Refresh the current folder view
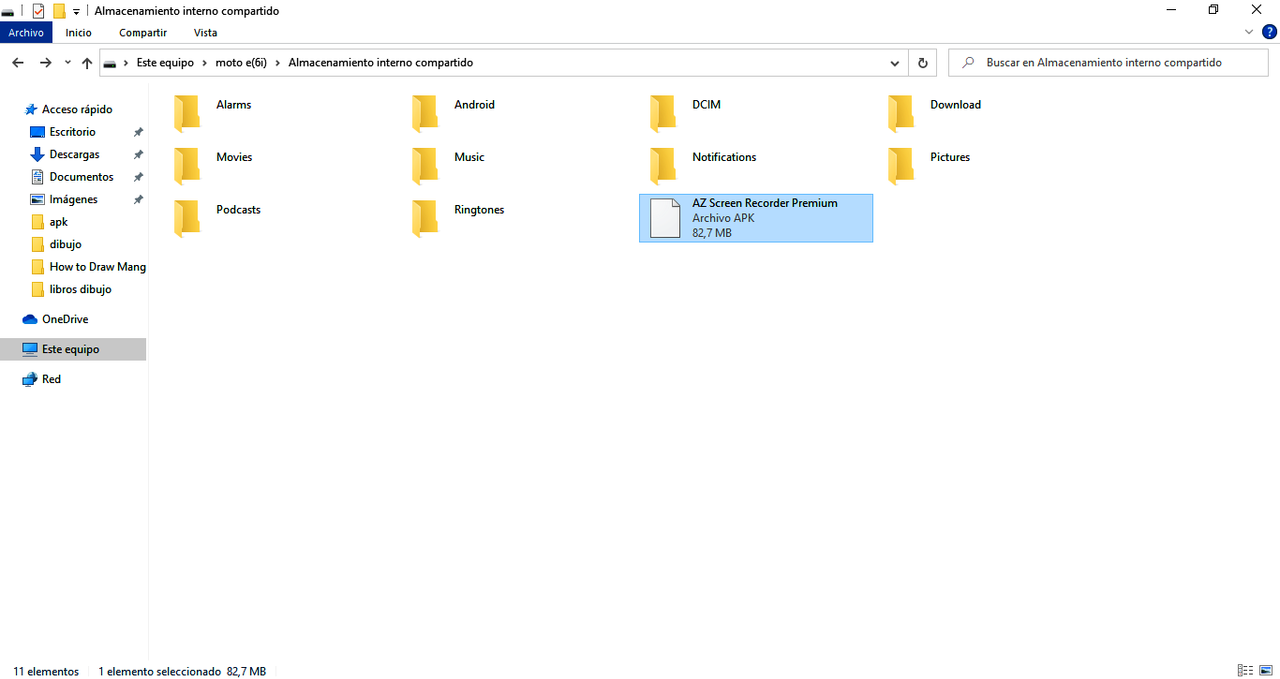This screenshot has width=1280, height=679. coord(923,62)
